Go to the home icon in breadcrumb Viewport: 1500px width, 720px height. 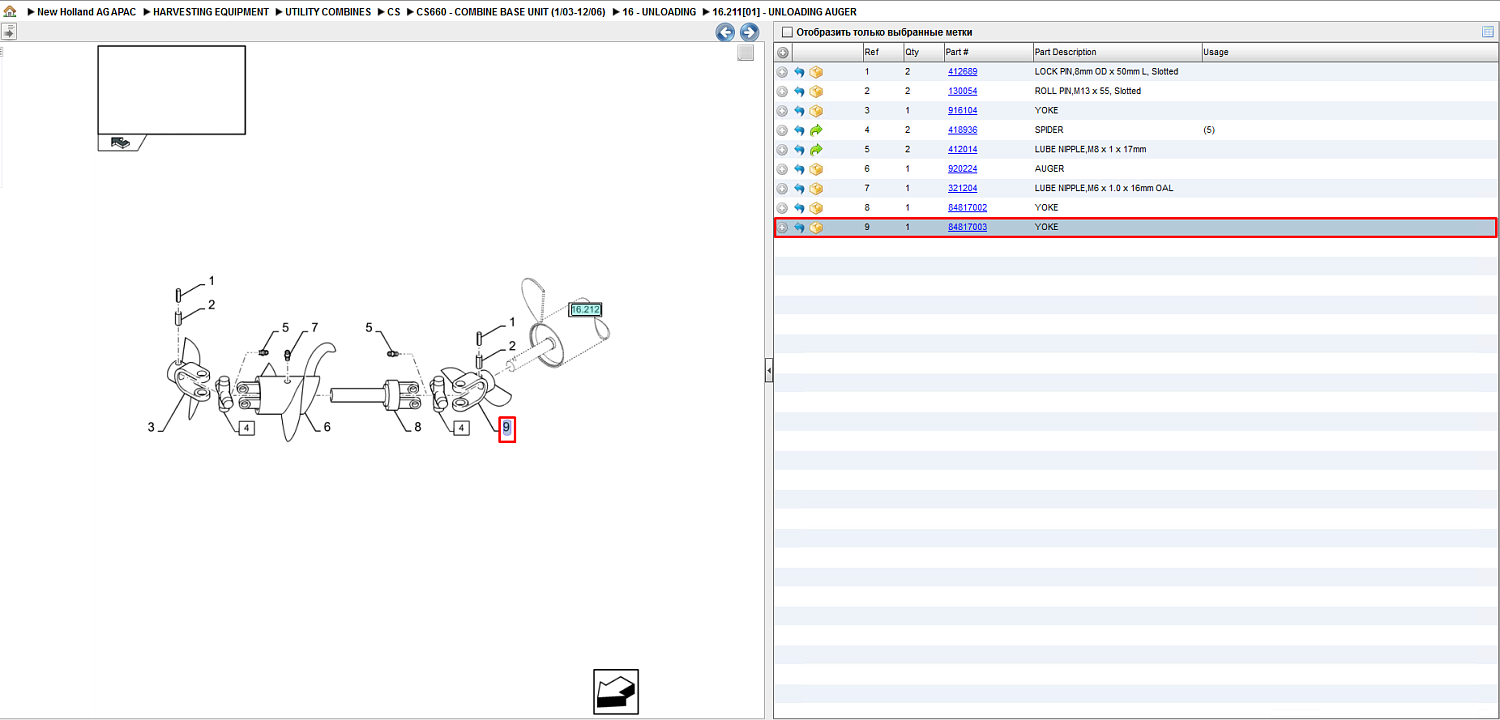[10, 12]
